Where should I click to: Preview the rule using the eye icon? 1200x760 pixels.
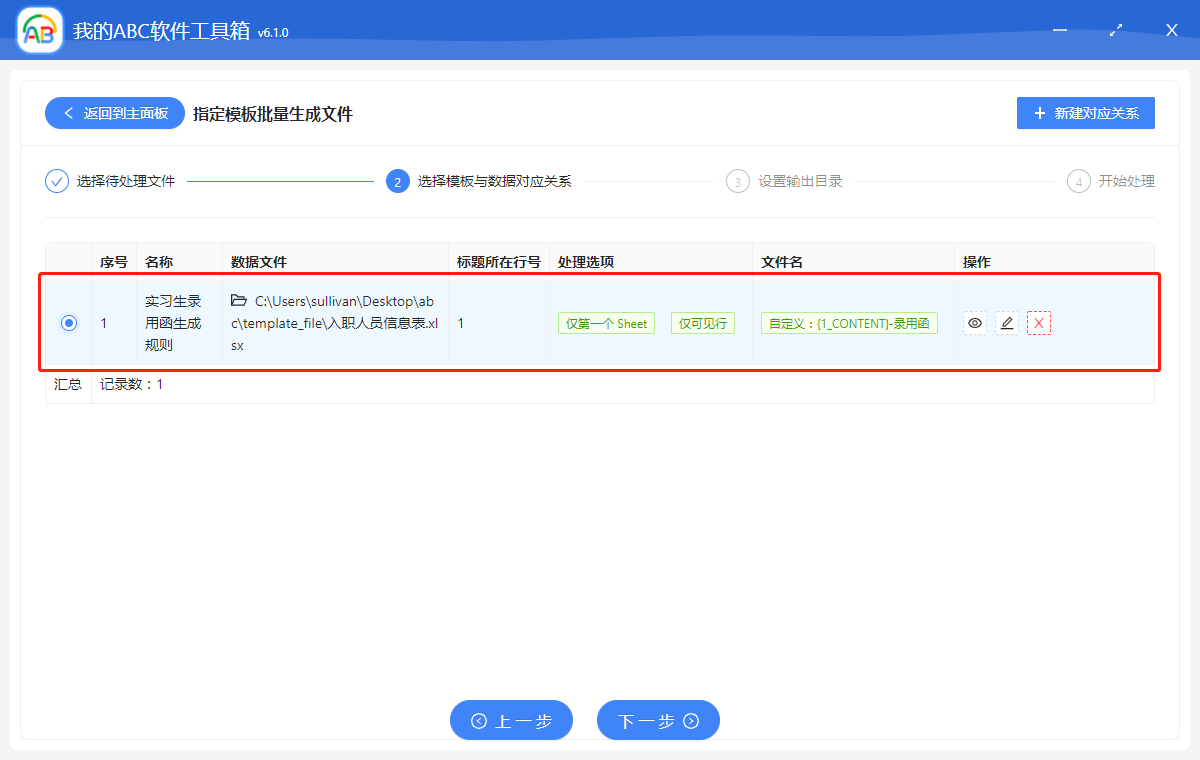(x=974, y=322)
